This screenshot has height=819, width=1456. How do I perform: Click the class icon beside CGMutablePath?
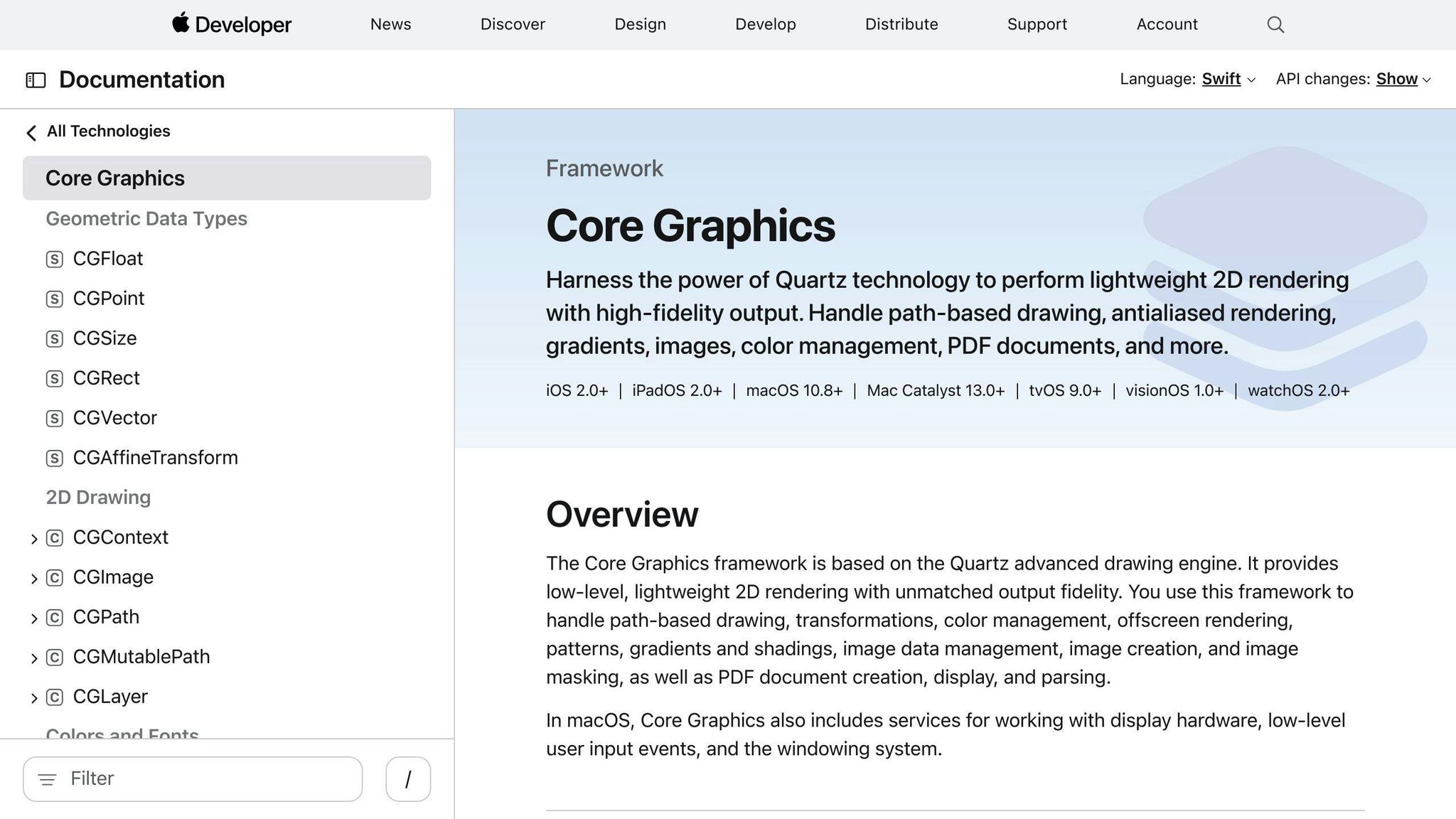pos(55,658)
